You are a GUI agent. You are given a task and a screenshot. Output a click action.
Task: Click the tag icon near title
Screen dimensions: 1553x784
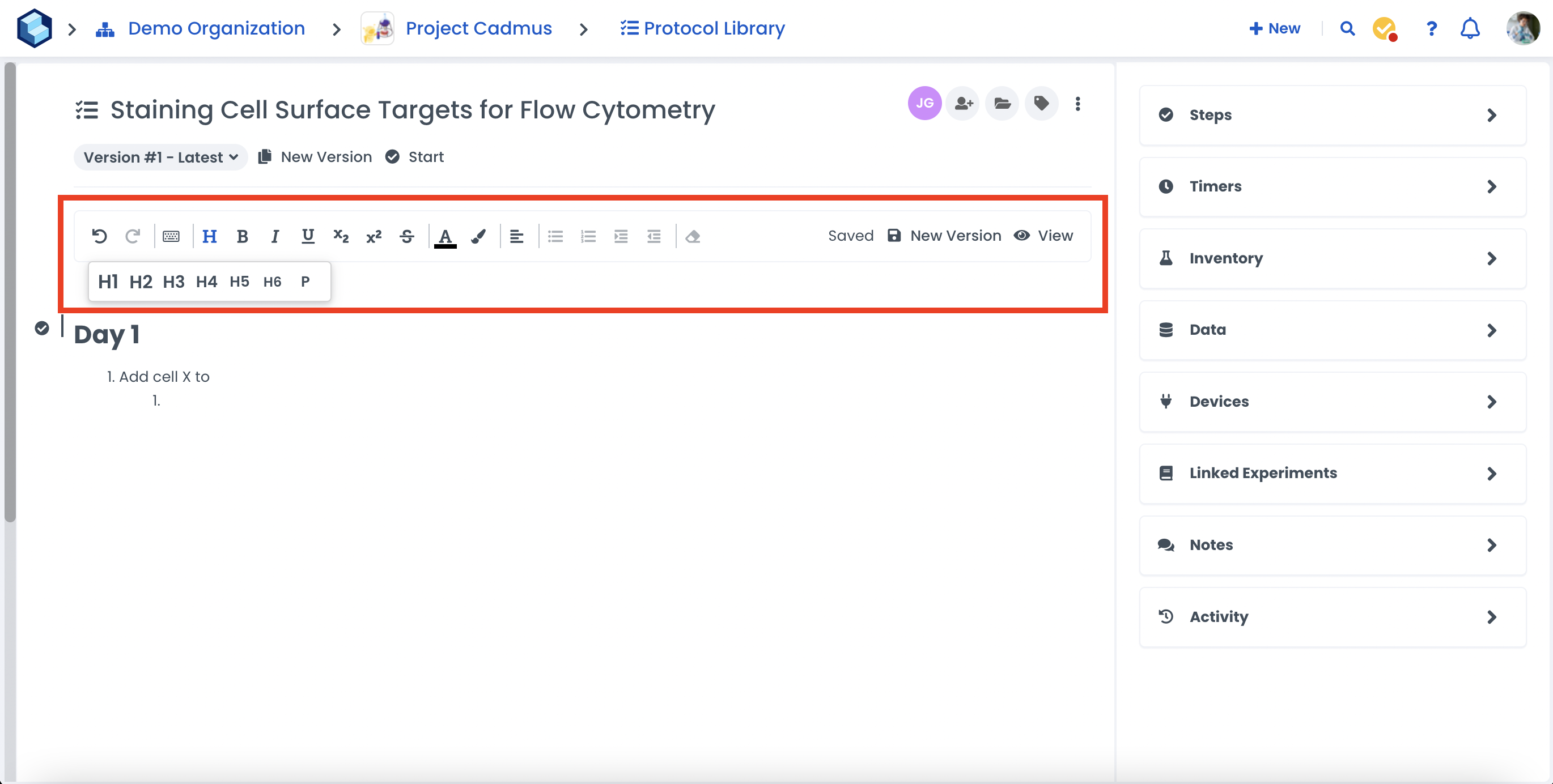(x=1041, y=104)
